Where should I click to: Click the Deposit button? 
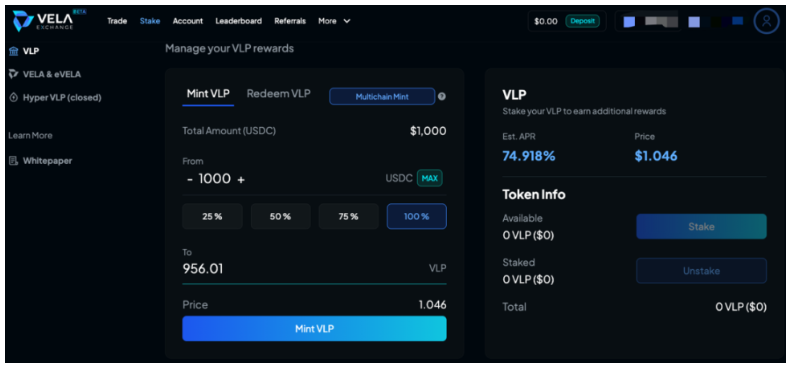pos(582,21)
